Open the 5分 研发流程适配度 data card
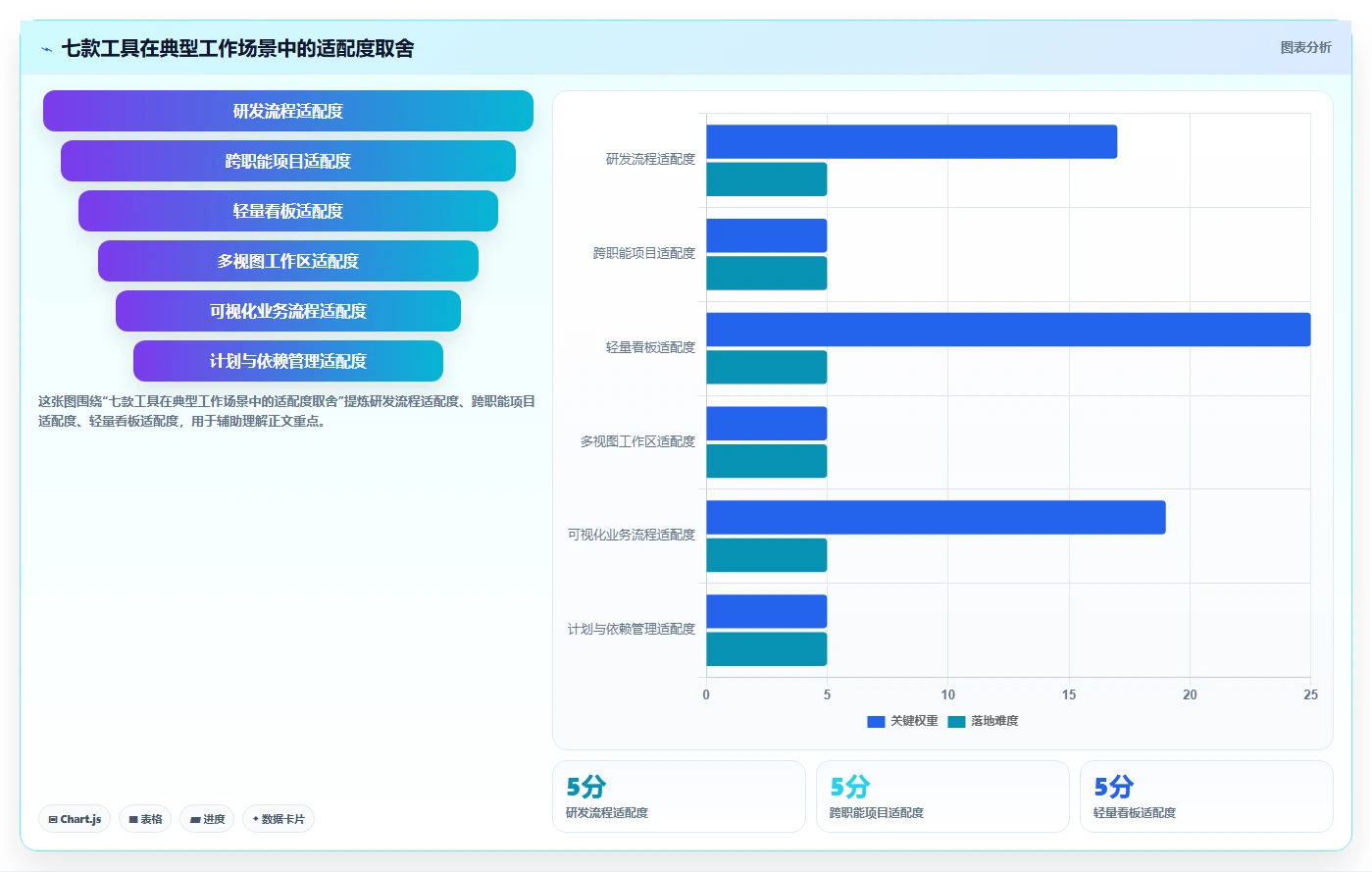Screen dimensions: 1372x872 [x=679, y=796]
